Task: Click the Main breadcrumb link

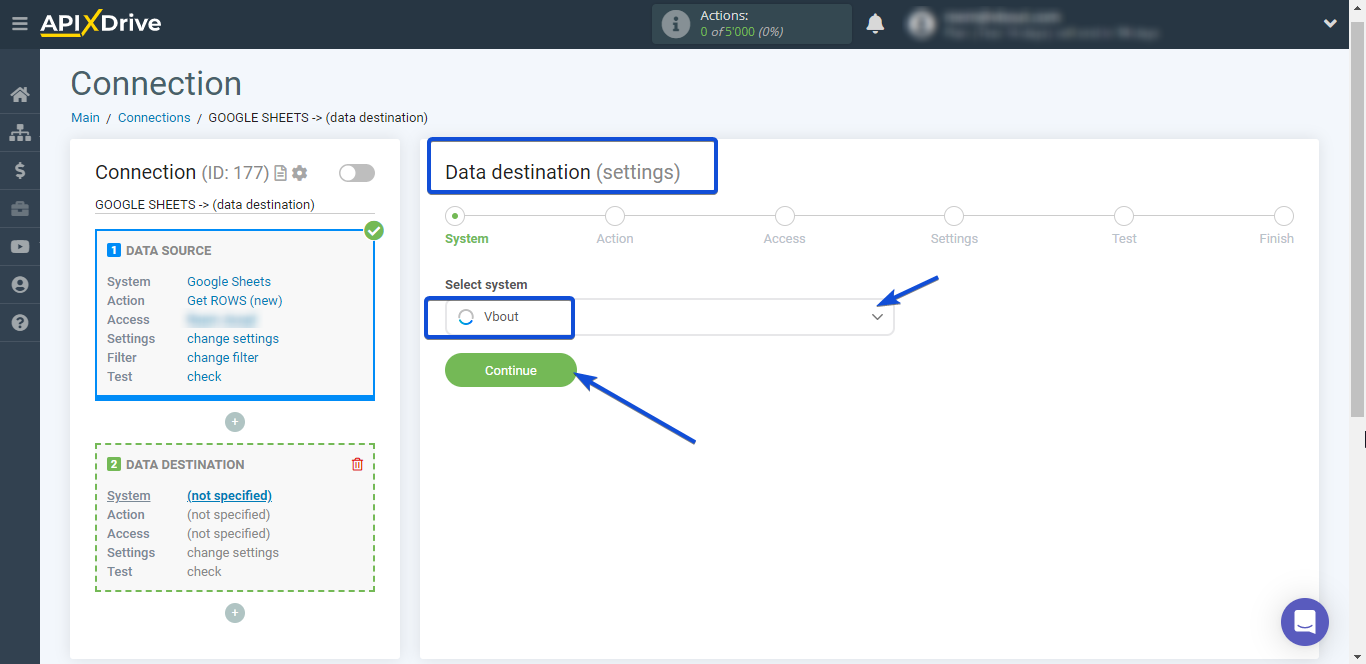Action: [85, 118]
